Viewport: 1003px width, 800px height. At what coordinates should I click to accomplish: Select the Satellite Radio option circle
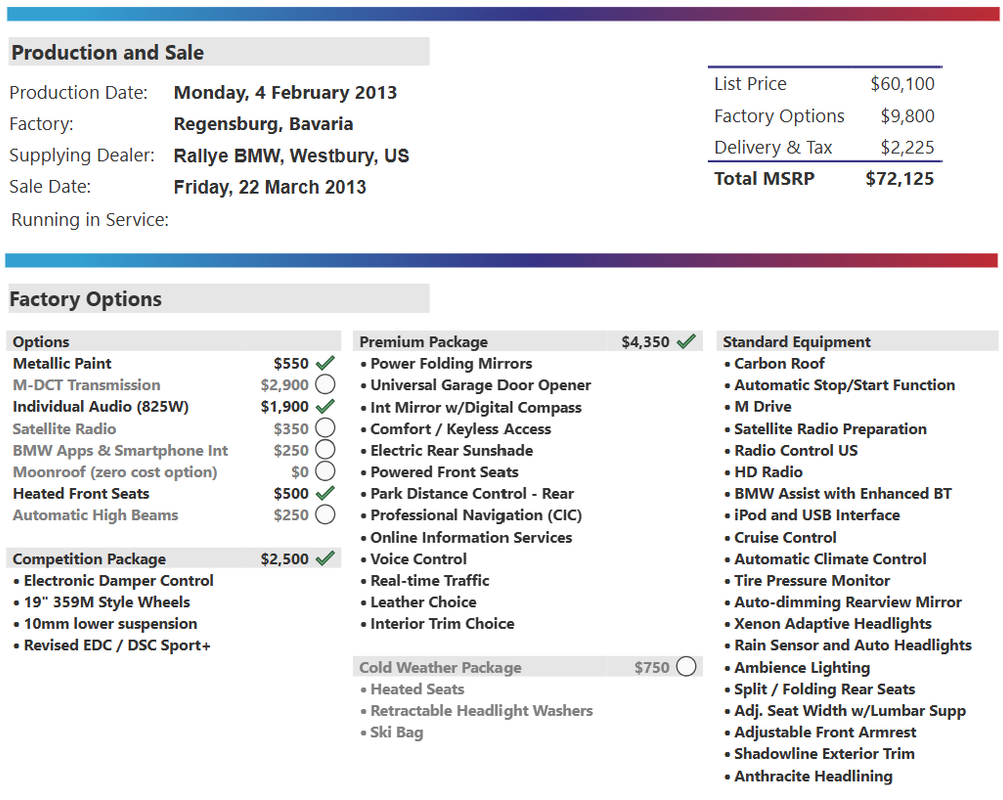tap(326, 428)
